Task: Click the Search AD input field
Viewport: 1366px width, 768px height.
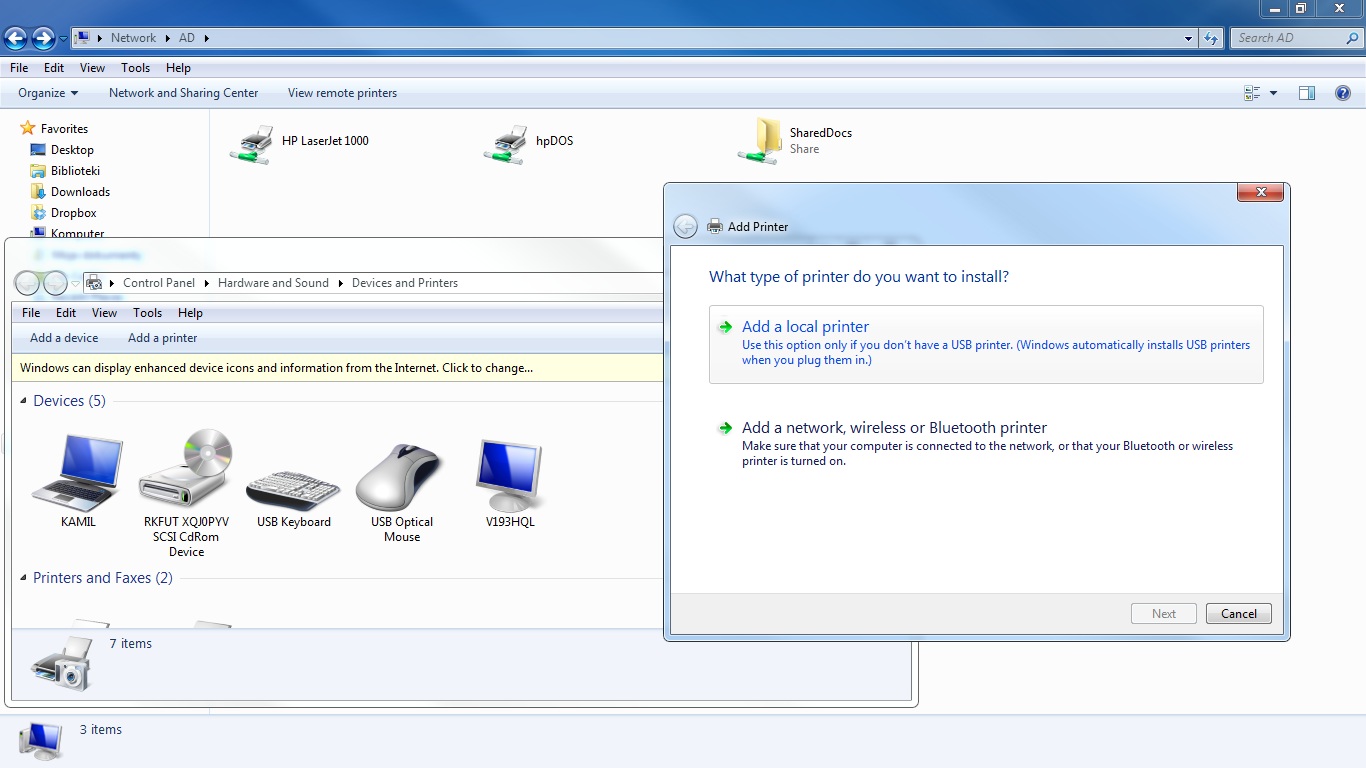Action: click(x=1290, y=38)
